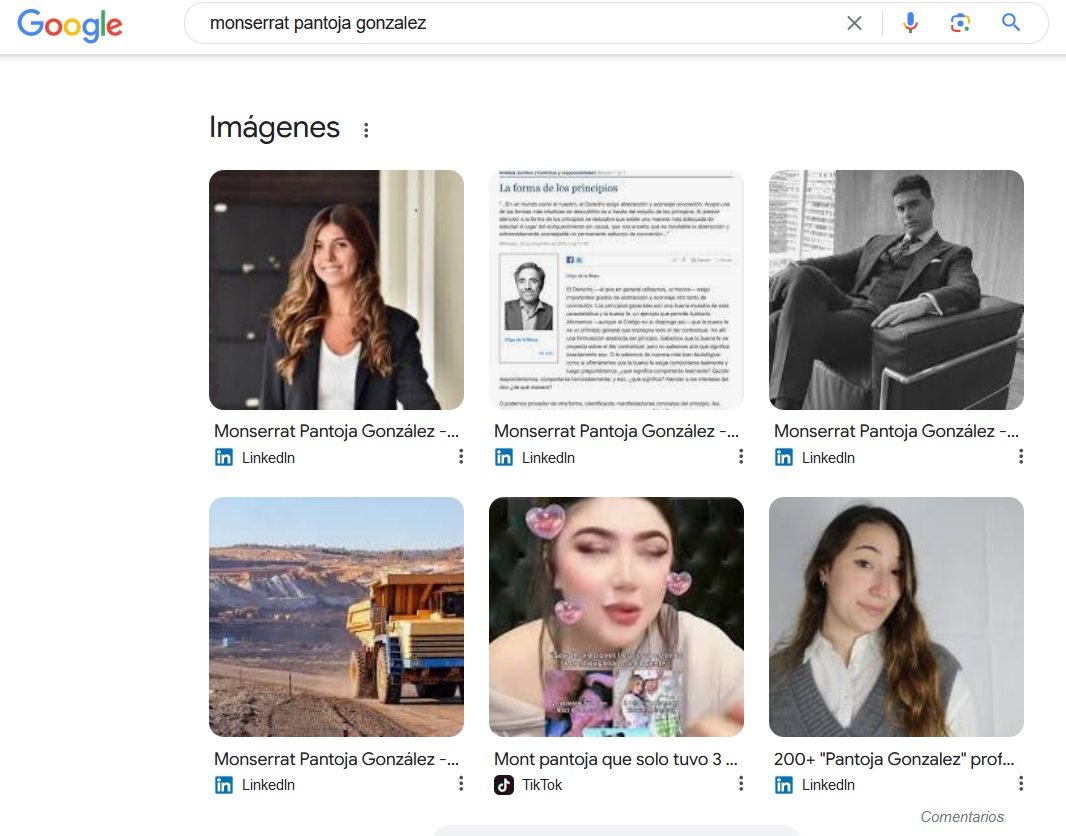This screenshot has height=836, width=1066.
Task: Open the photo of woman in grey vest
Action: tap(896, 617)
